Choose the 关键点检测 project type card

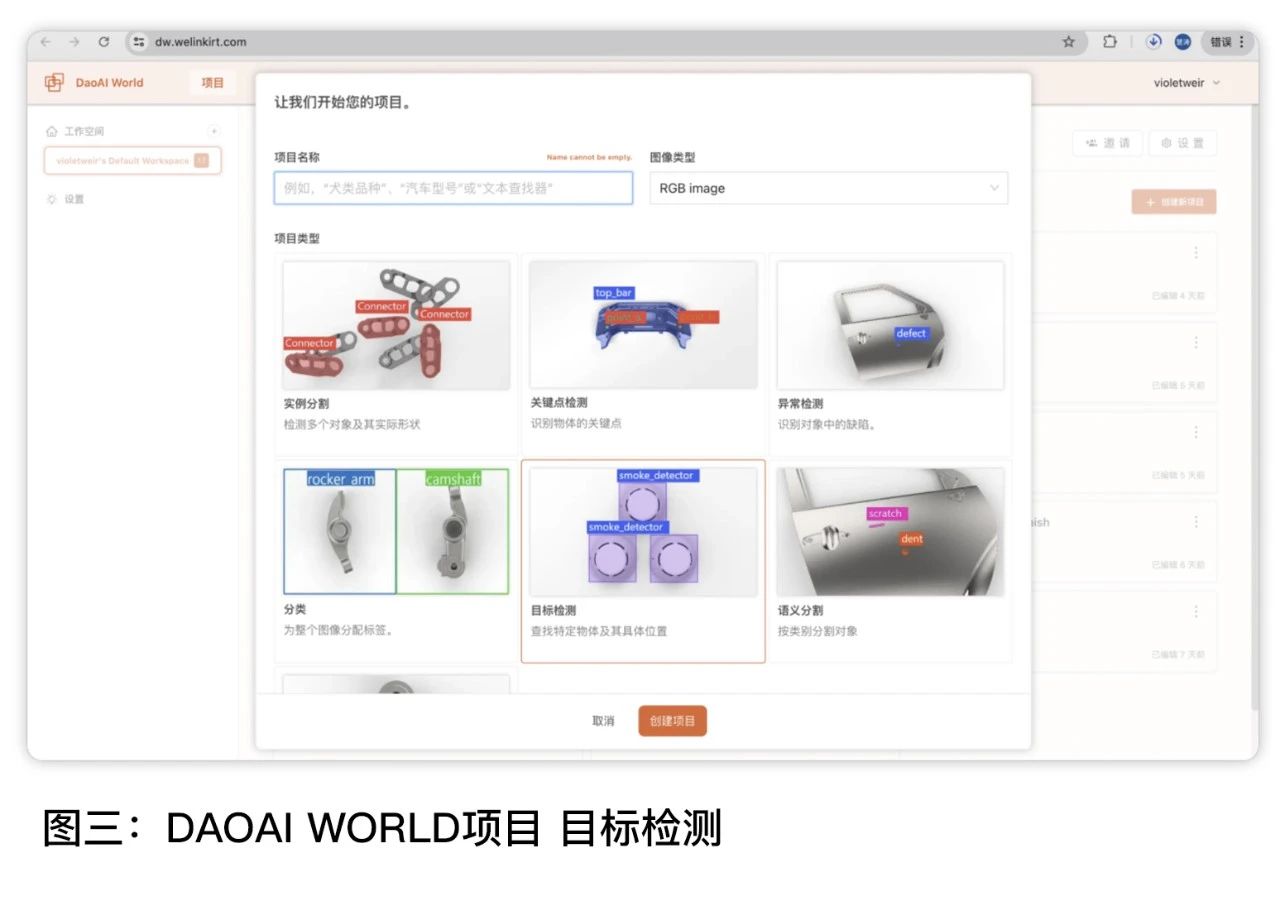pos(643,355)
